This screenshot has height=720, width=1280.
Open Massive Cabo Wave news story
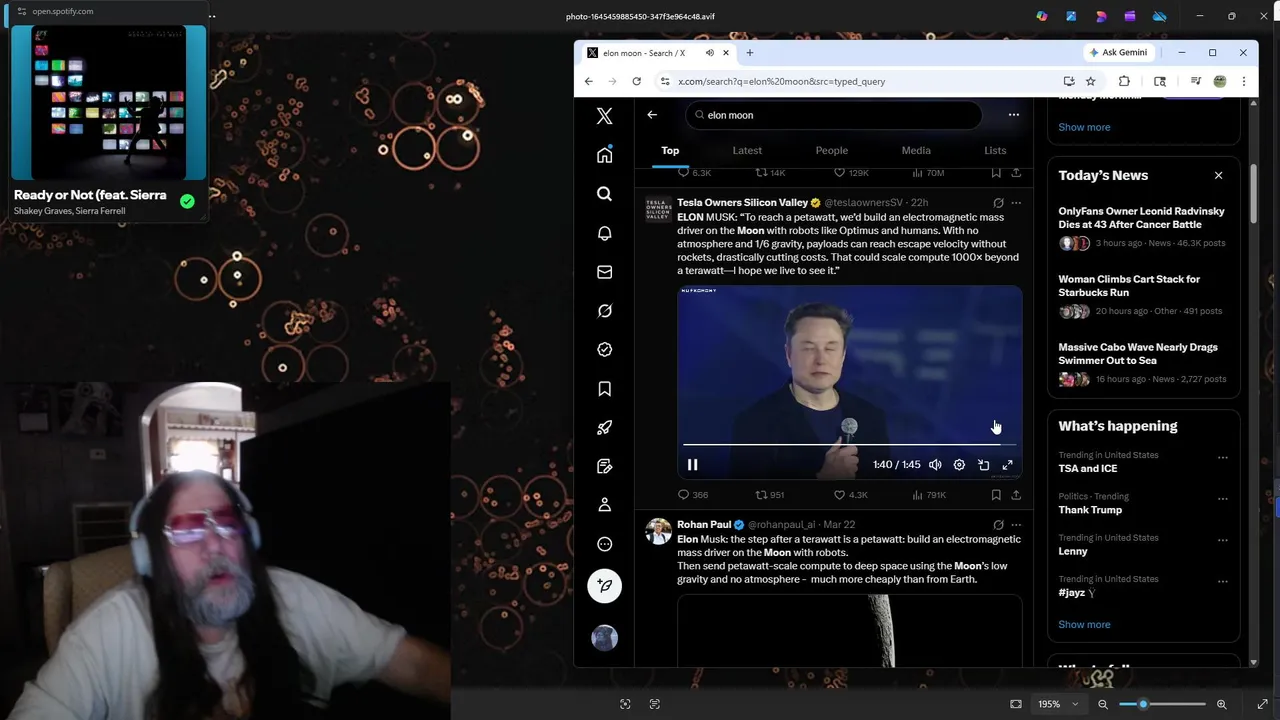point(1138,354)
